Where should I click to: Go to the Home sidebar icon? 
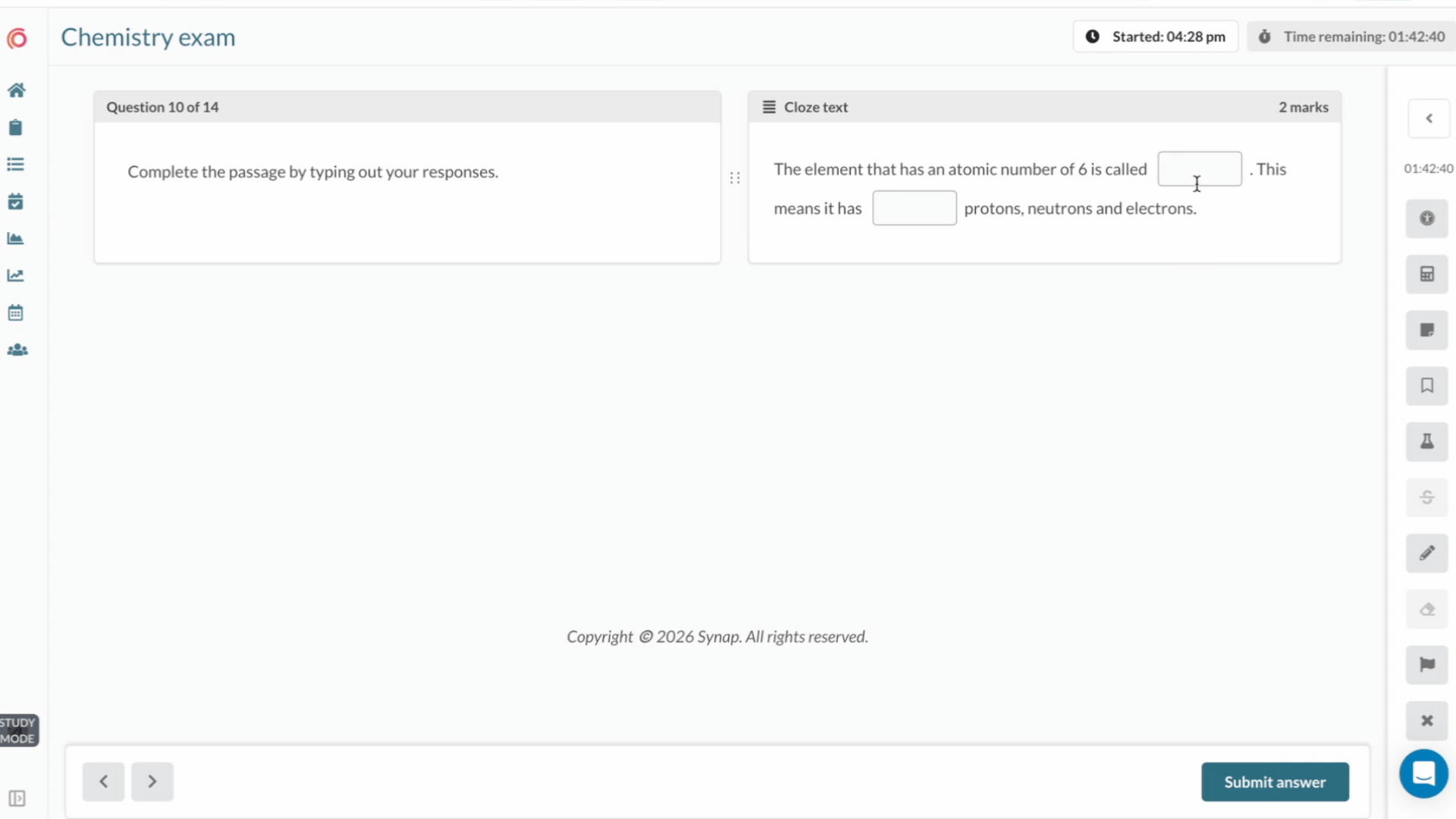(16, 90)
